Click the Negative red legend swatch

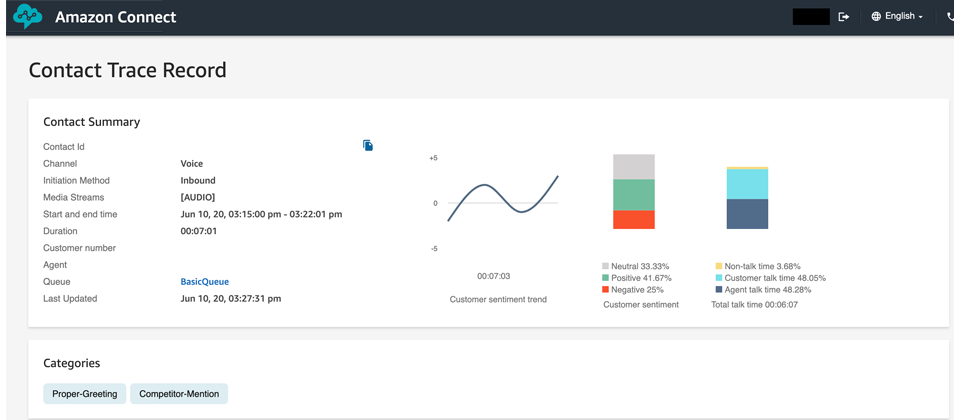tap(606, 290)
